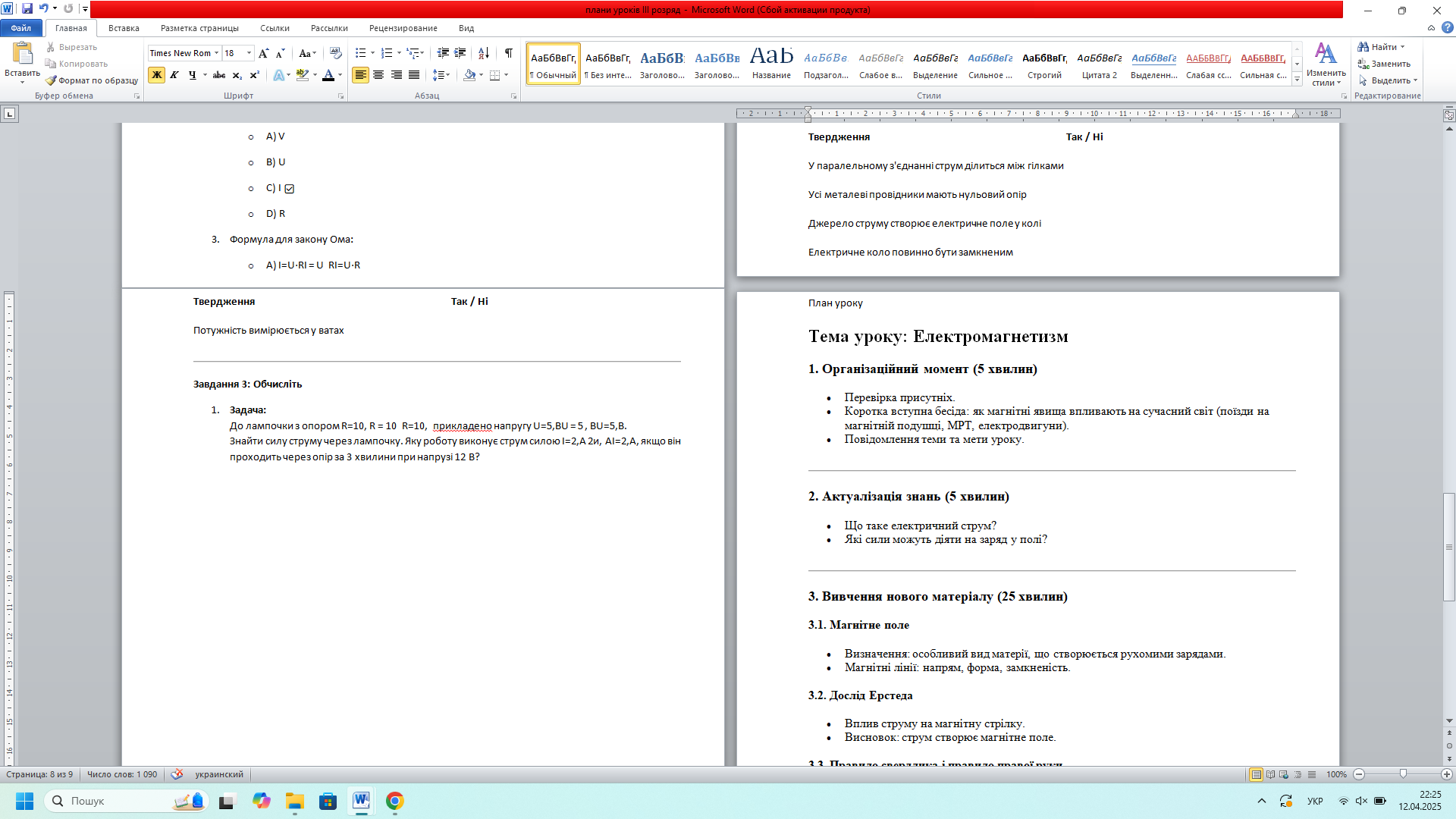The image size is (1456, 819).
Task: Click the Undo icon in Quick Access
Action: coord(43,8)
